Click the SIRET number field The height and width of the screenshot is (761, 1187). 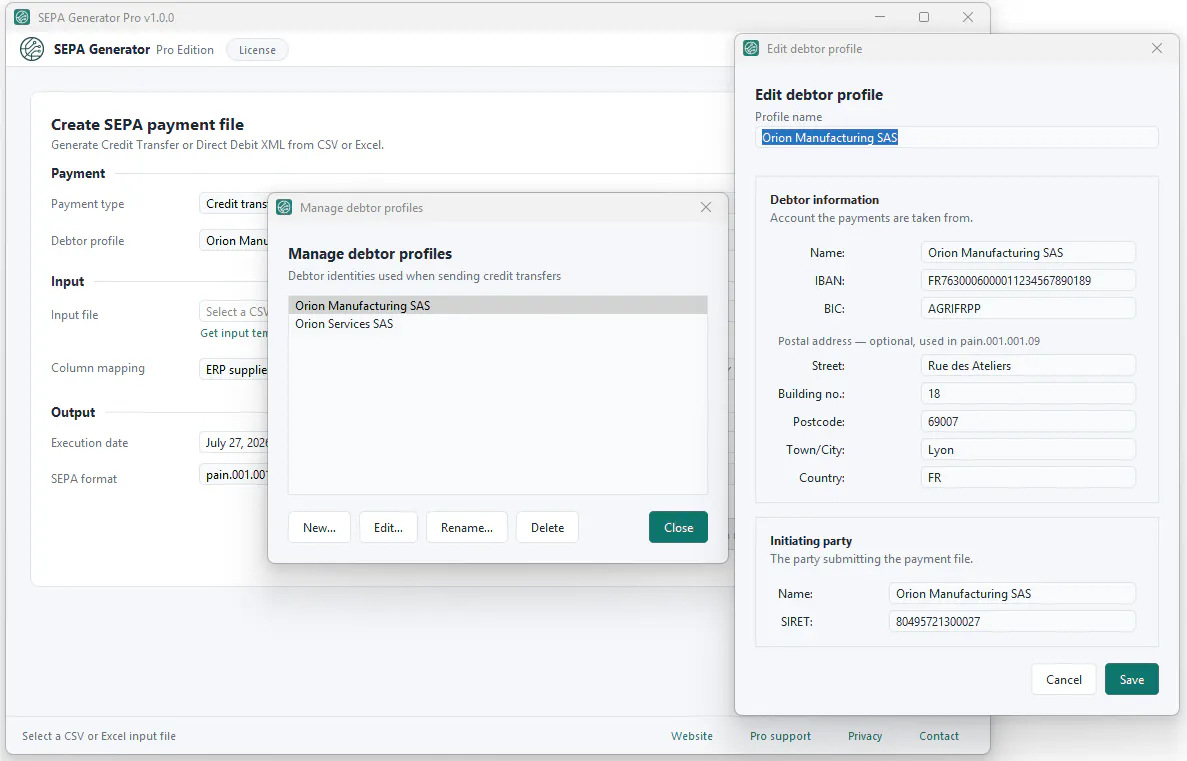point(1012,622)
